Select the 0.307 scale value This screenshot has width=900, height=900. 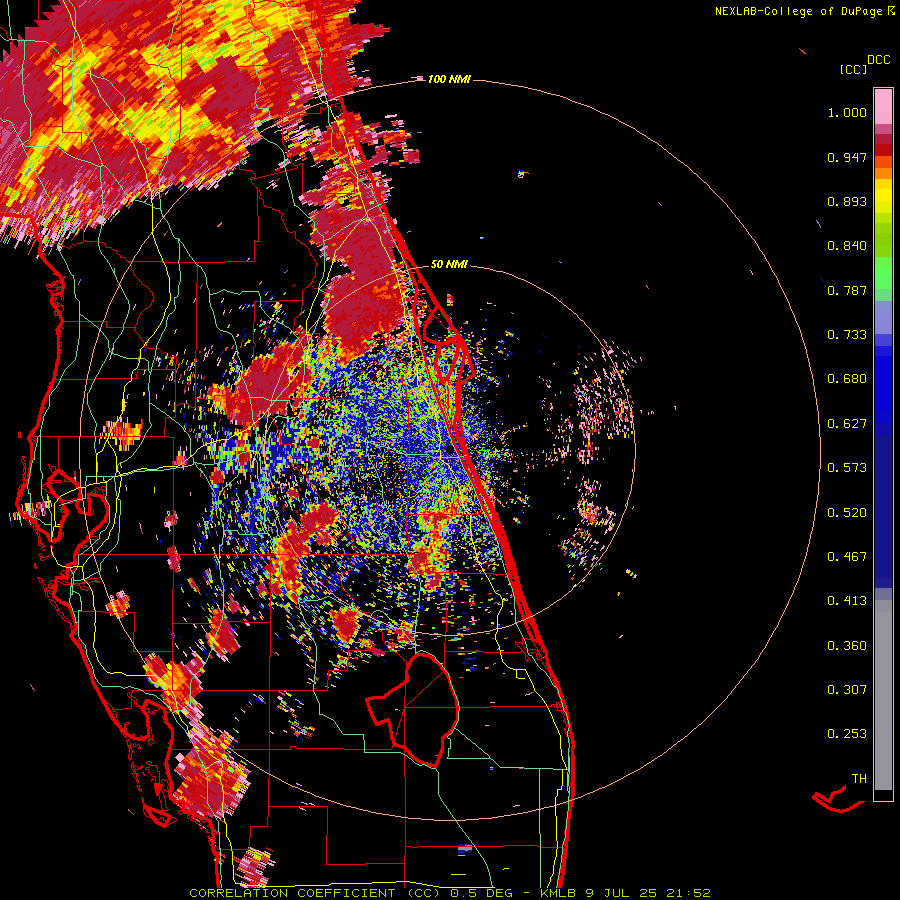847,690
